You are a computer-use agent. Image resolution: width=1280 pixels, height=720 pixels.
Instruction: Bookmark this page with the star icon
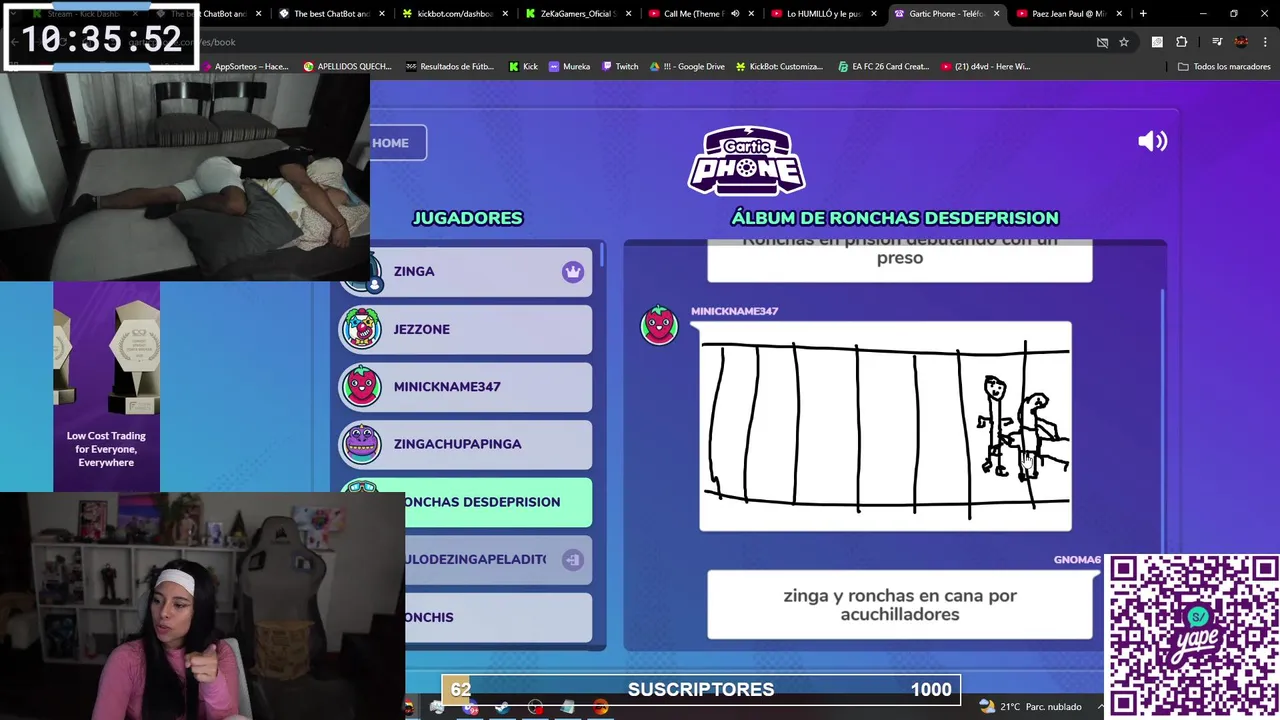pyautogui.click(x=1124, y=42)
